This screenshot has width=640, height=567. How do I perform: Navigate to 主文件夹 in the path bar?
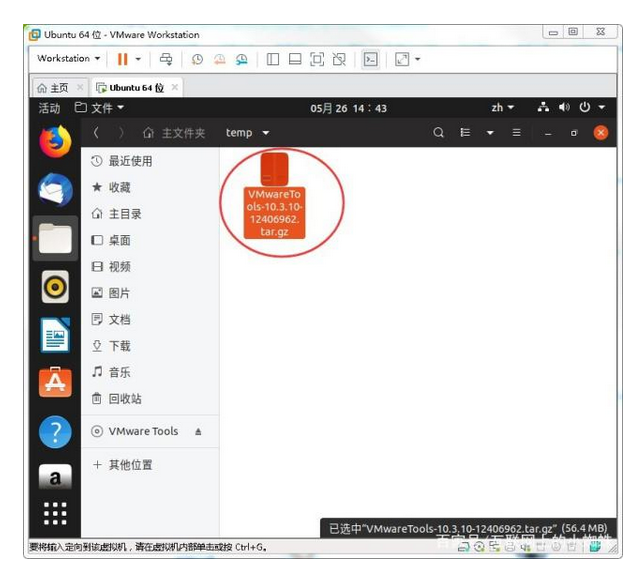pos(174,133)
